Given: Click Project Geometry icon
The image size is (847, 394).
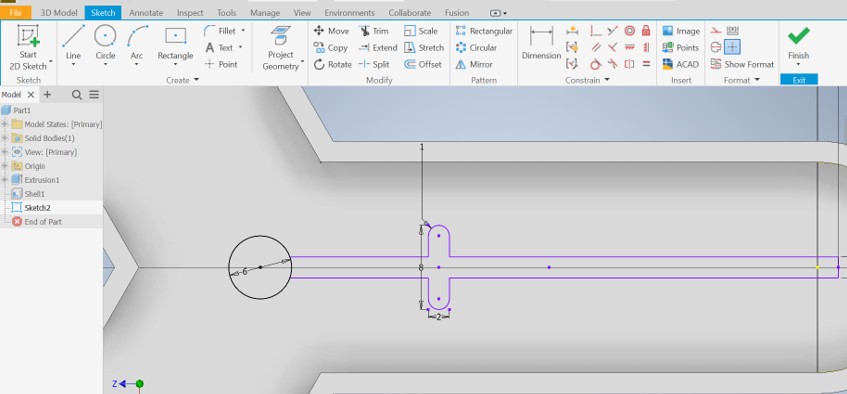Looking at the screenshot, I should tap(280, 37).
